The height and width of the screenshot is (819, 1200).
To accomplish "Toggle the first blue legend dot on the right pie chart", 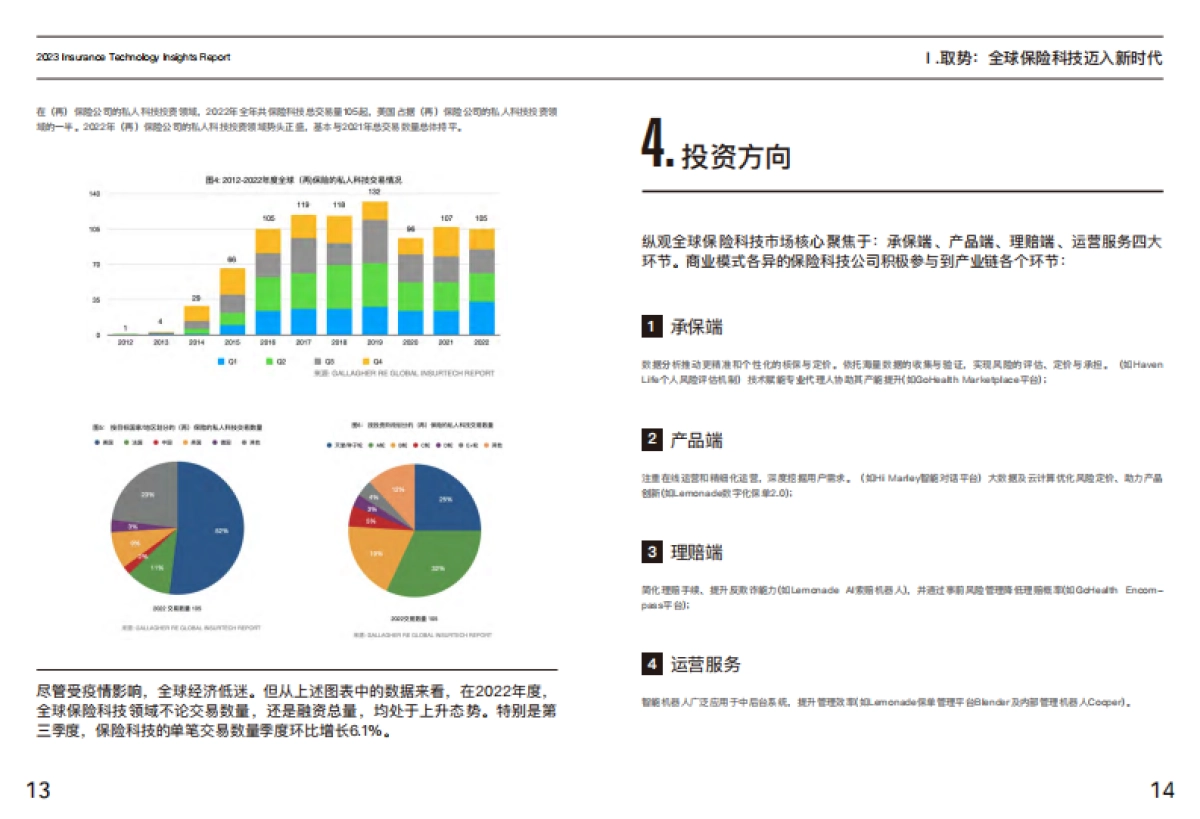I will 328,443.
